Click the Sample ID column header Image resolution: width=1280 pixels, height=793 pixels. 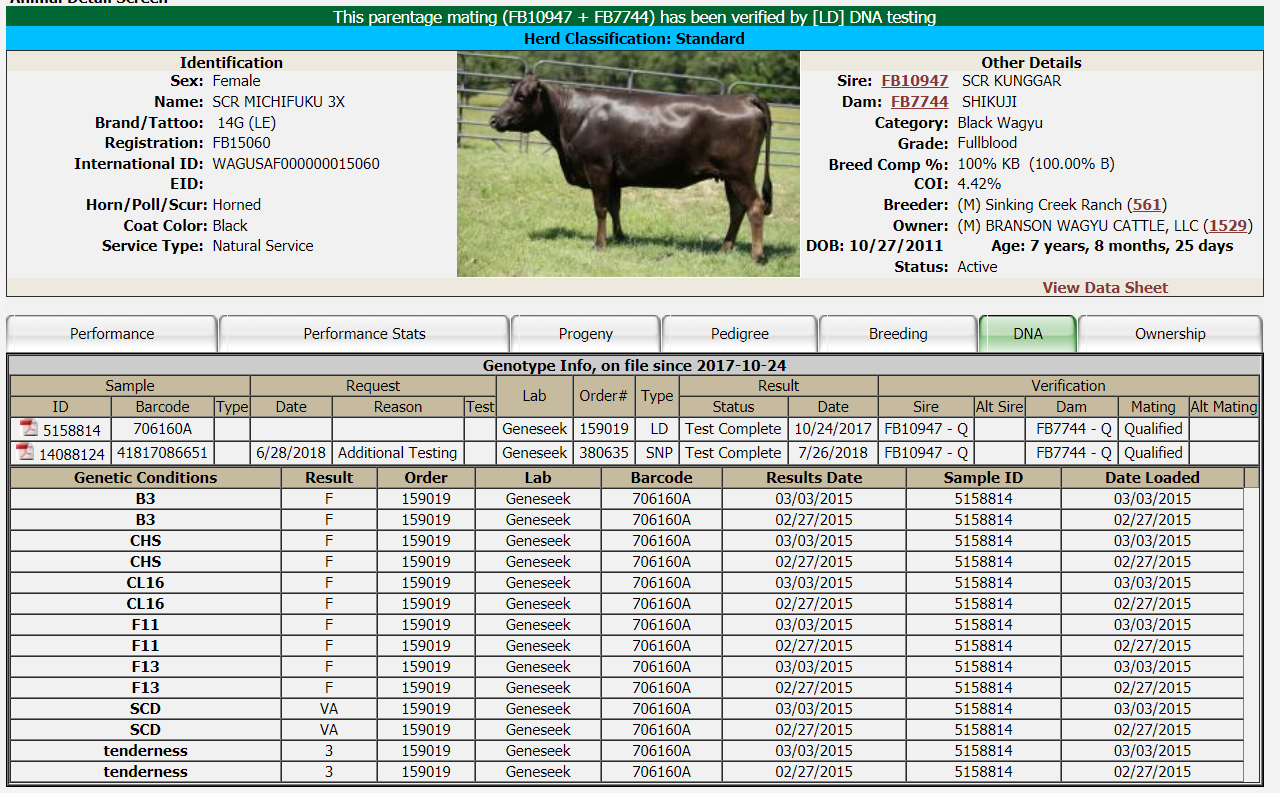983,478
